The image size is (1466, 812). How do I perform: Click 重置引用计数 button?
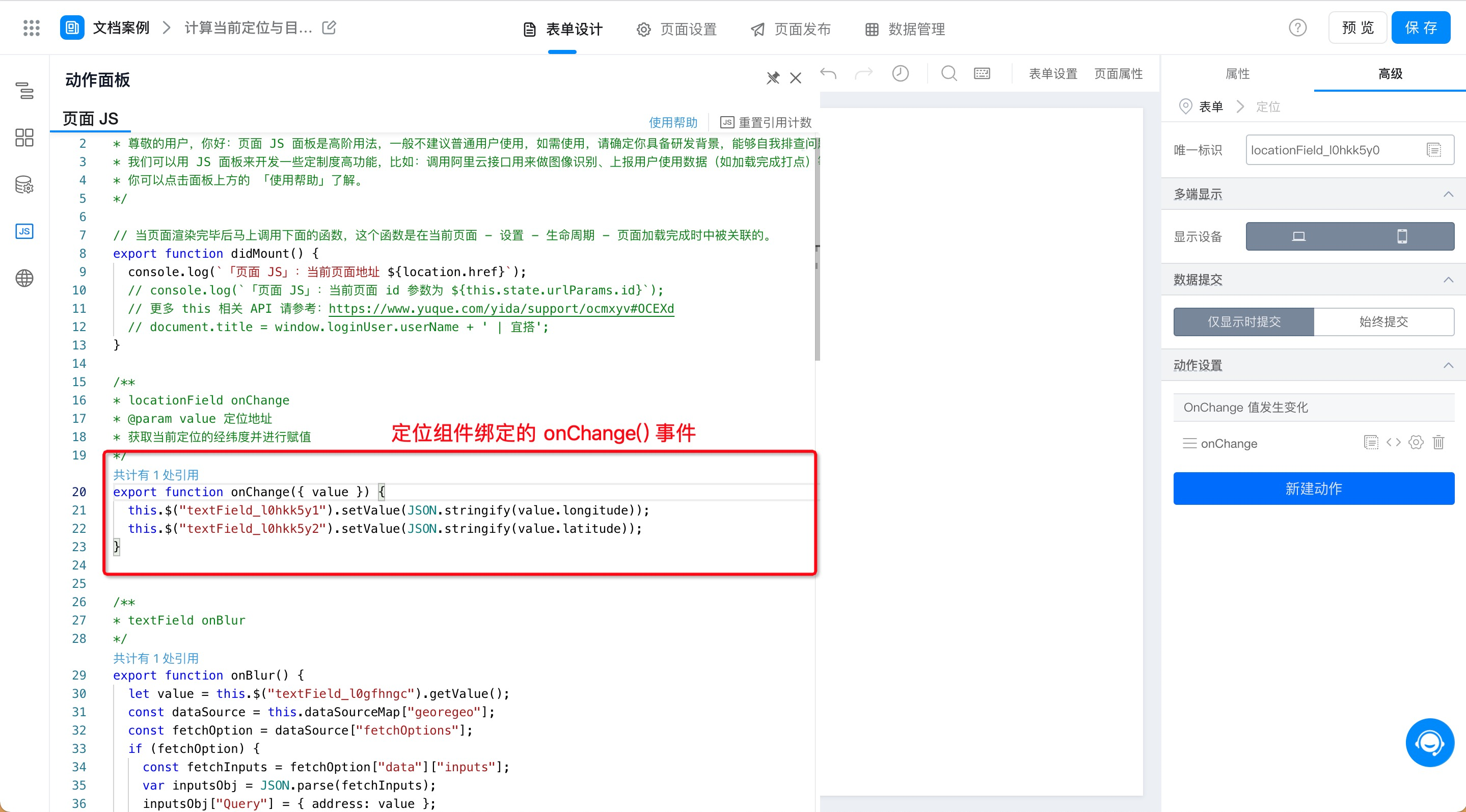(766, 122)
